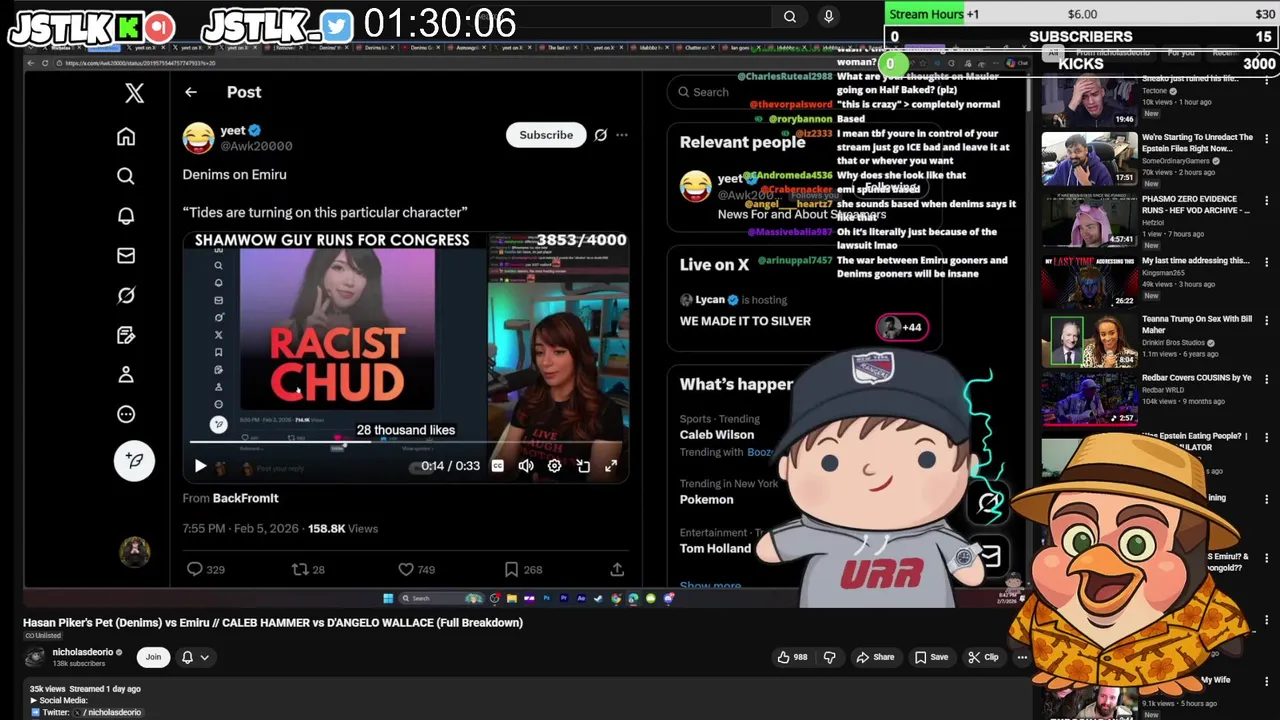Open the options menu for My last time addressing this
Screen dimensions: 1280x720
point(1266,263)
